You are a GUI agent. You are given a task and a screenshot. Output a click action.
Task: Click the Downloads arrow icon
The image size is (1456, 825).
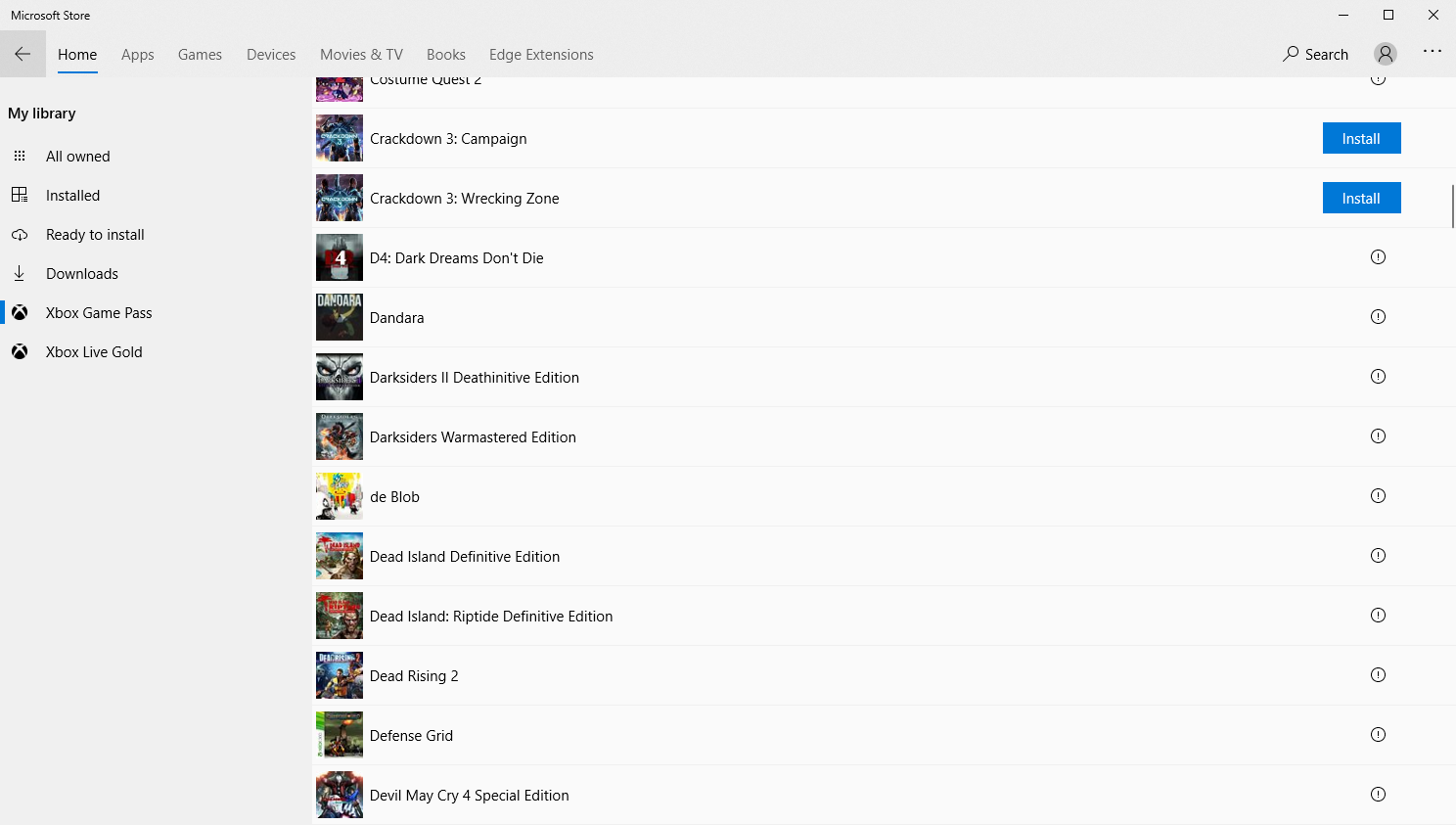(x=20, y=274)
